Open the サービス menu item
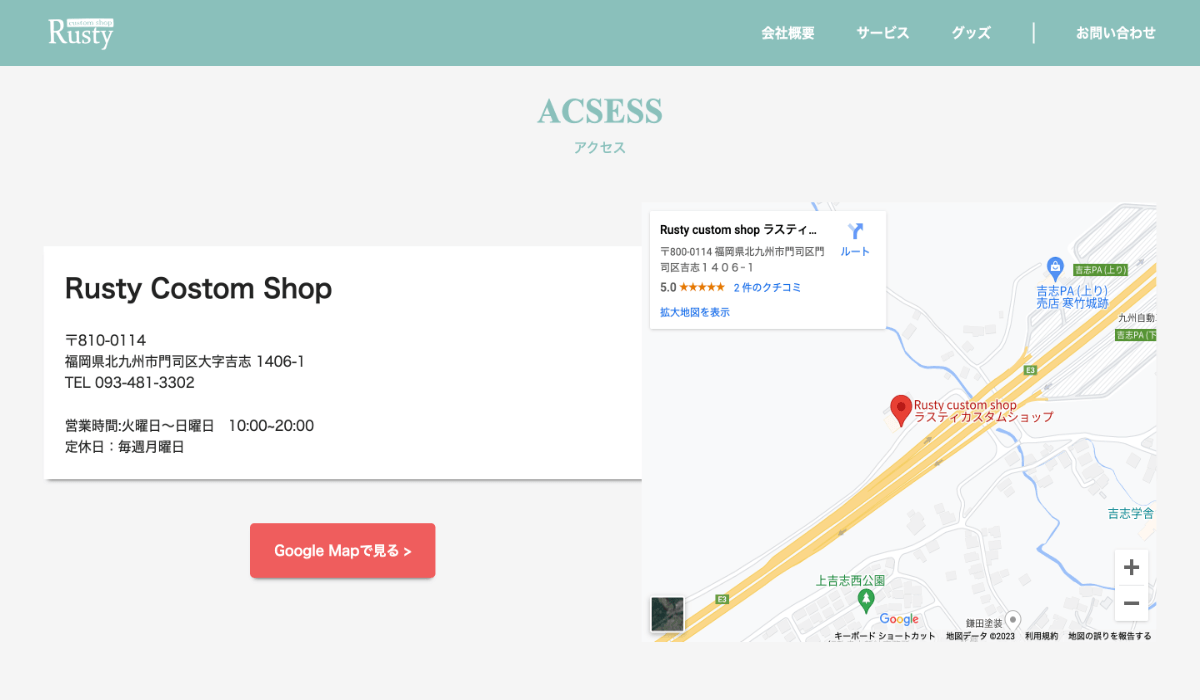This screenshot has width=1200, height=700. (x=882, y=33)
